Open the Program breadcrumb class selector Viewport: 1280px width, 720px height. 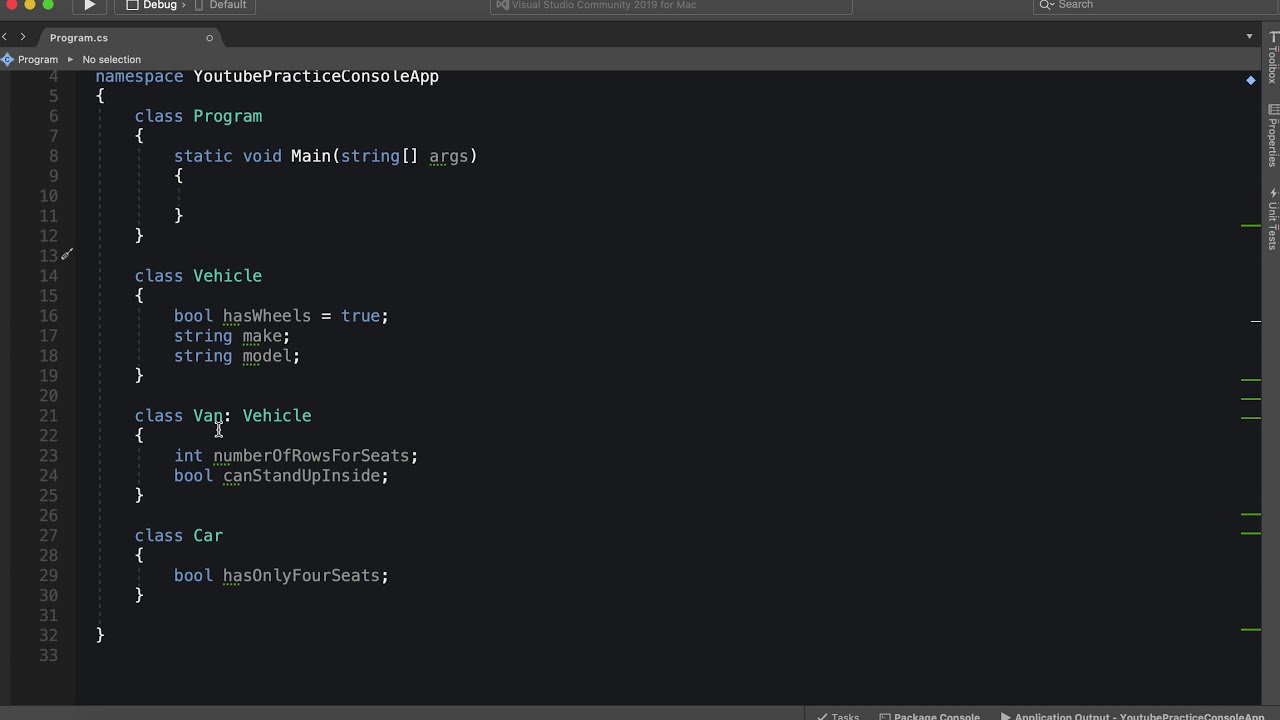tap(38, 59)
